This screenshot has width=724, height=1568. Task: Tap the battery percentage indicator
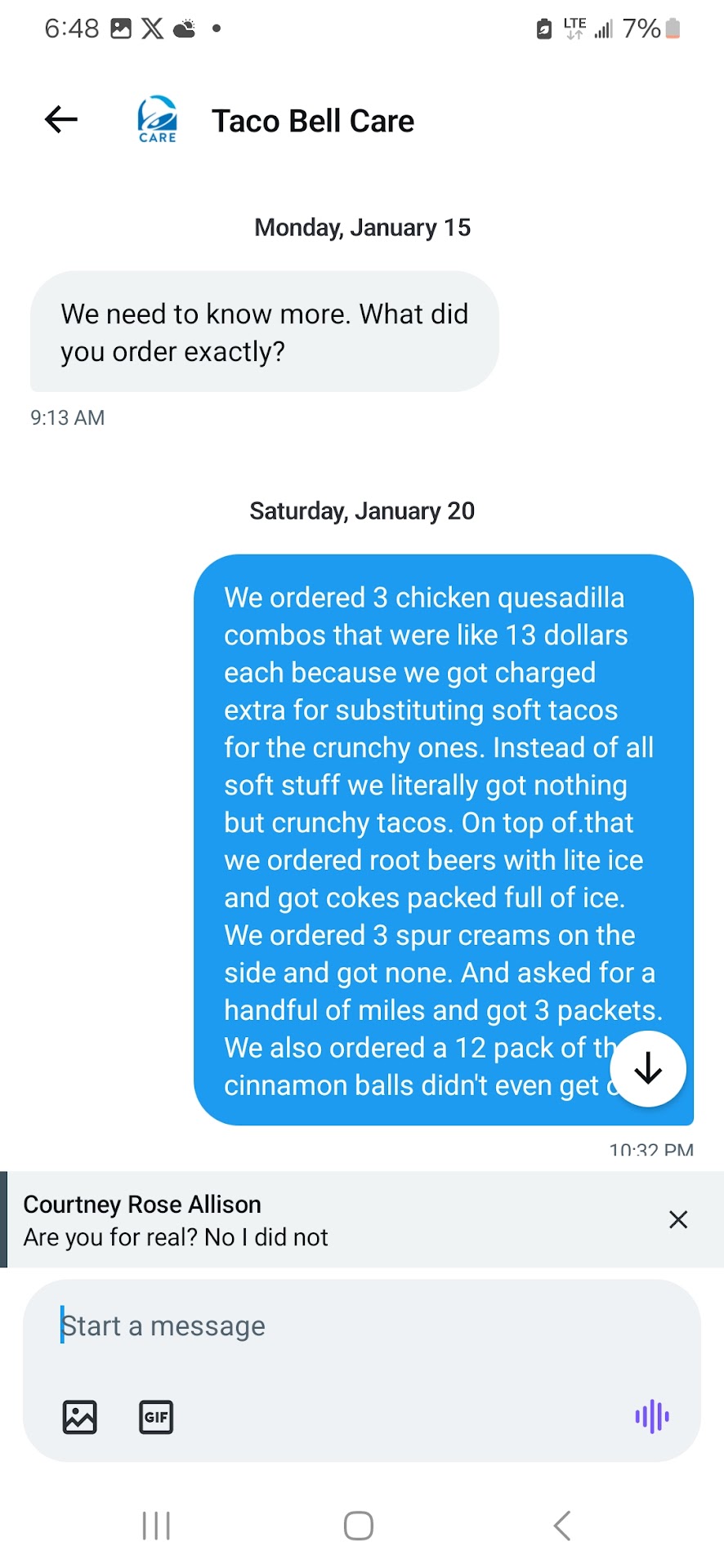point(641,29)
